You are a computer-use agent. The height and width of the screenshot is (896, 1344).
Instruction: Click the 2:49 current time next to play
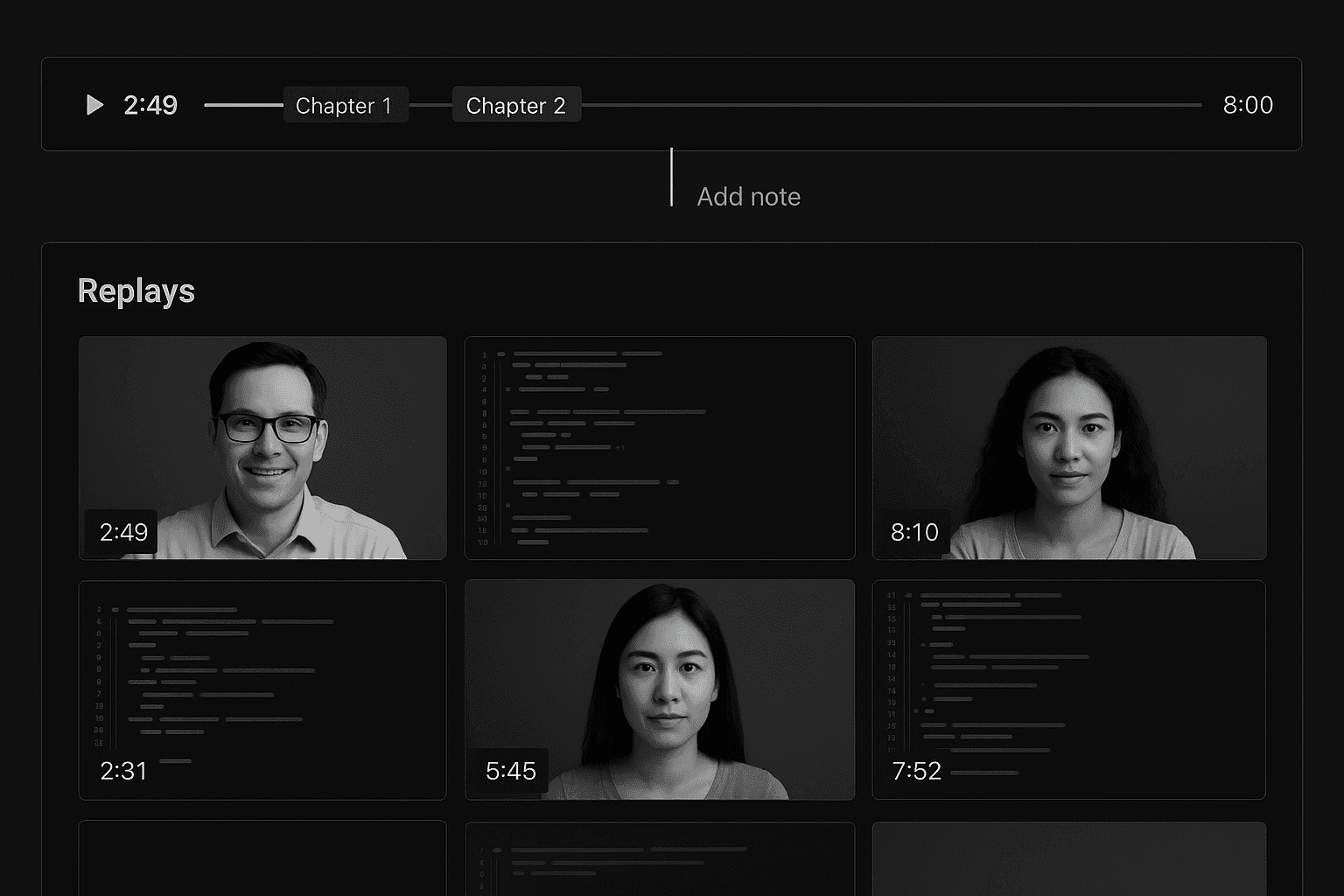coord(150,105)
